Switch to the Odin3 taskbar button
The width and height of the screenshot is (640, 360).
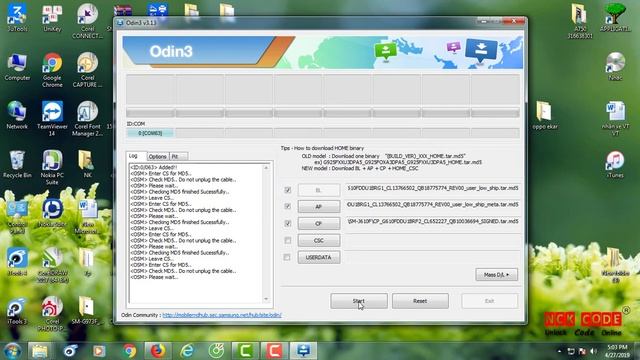pos(304,351)
